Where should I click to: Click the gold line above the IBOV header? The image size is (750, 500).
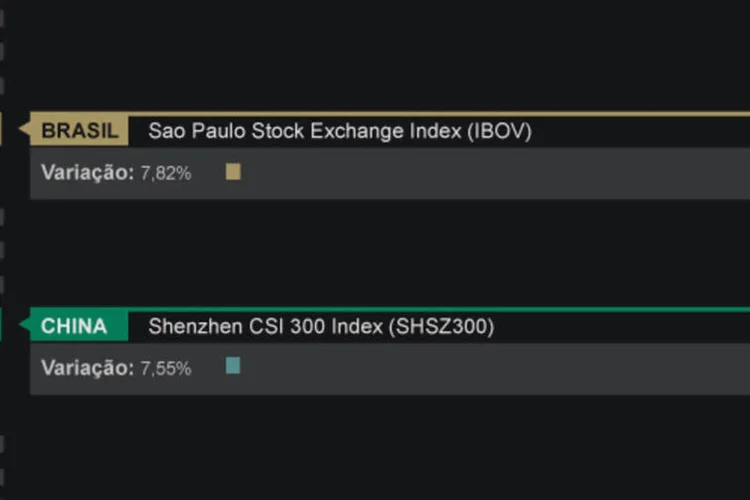pos(439,114)
